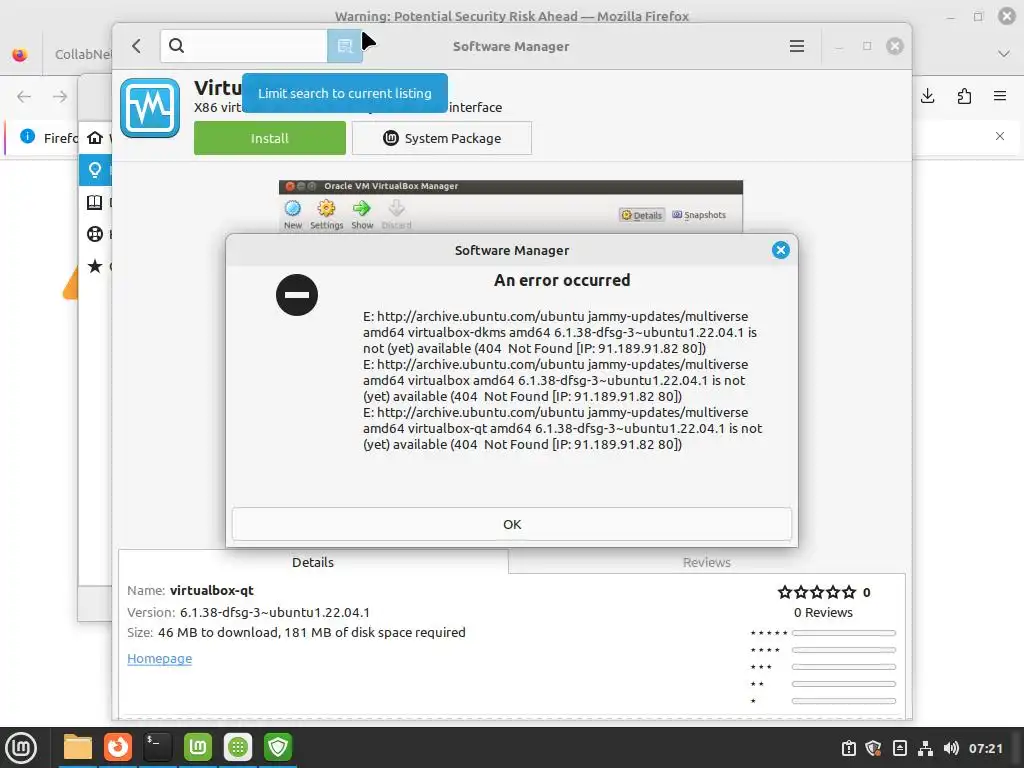Select the lightbulb item in background sidebar
This screenshot has width=1024, height=768.
click(95, 170)
